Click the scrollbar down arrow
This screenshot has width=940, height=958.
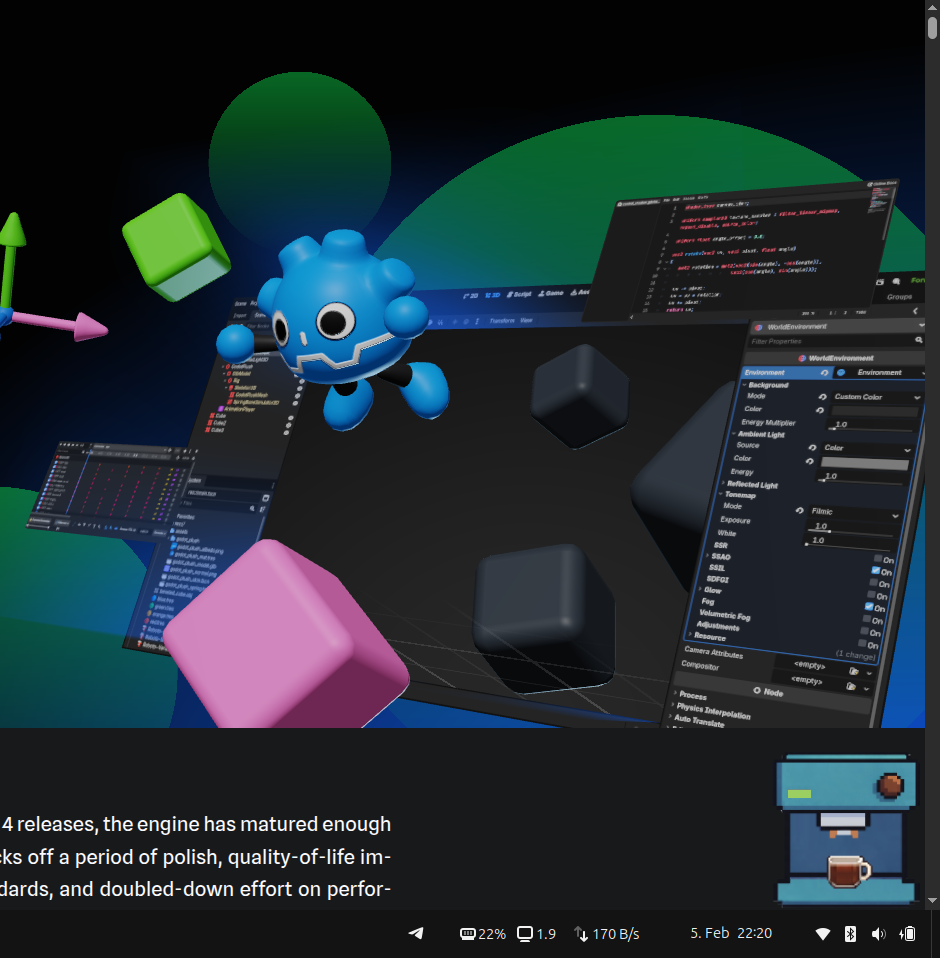[932, 901]
